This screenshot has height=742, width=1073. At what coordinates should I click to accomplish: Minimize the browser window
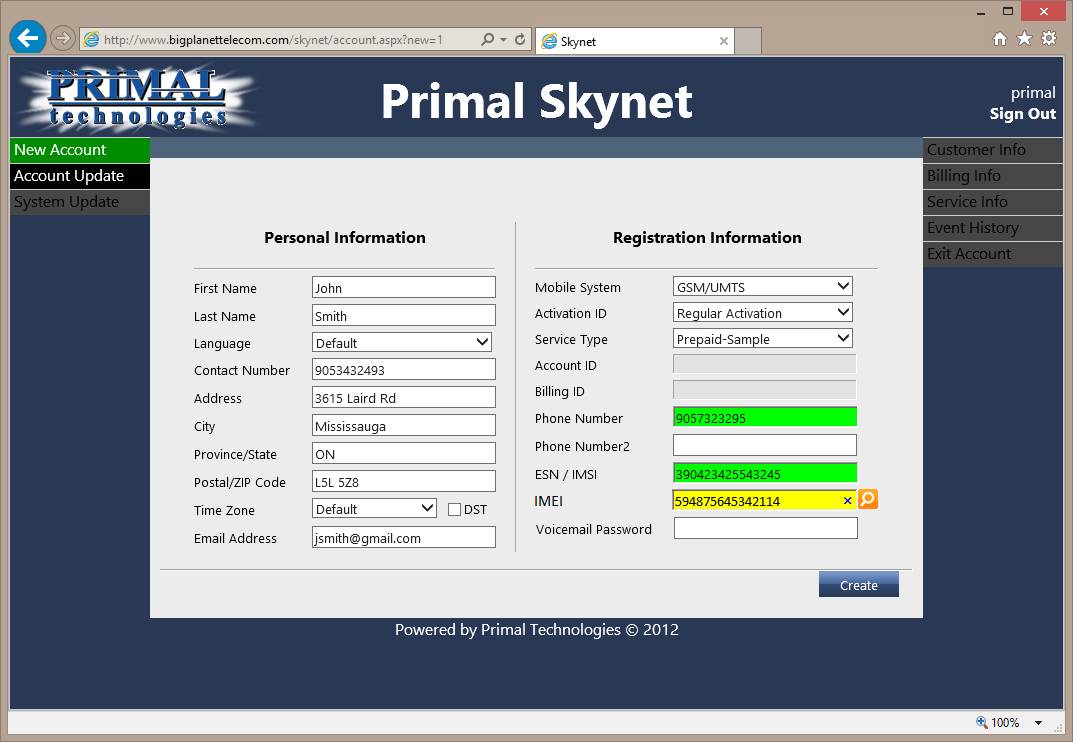(981, 12)
